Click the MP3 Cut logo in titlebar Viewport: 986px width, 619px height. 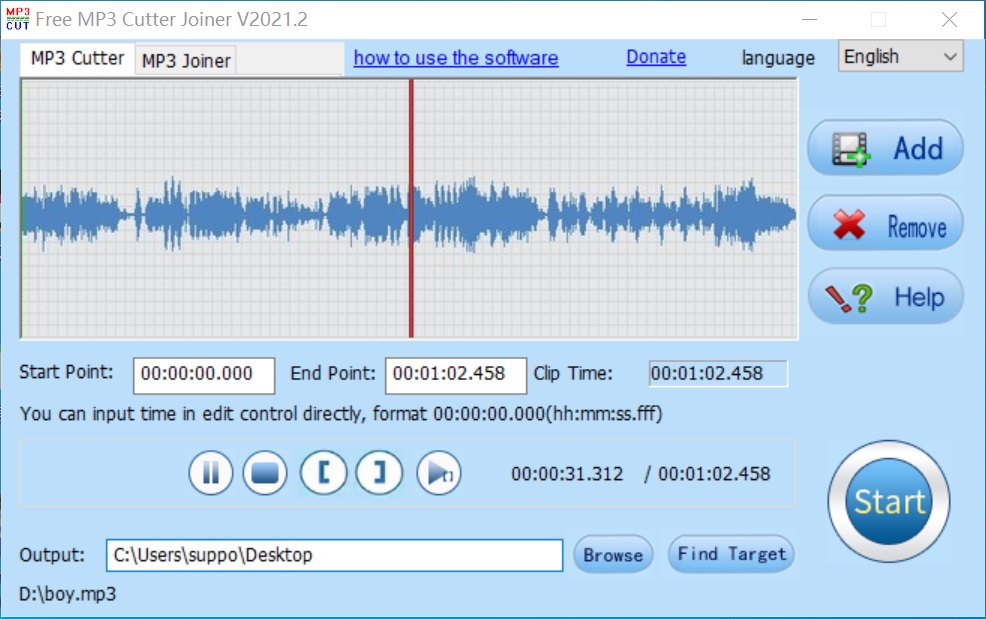point(17,18)
